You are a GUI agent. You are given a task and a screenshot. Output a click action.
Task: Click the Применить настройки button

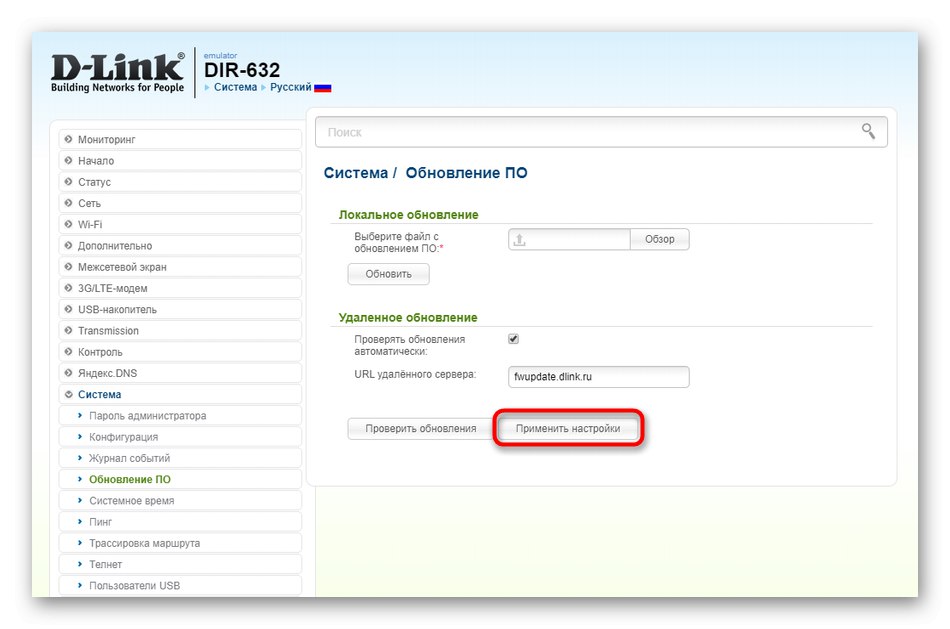click(x=568, y=428)
